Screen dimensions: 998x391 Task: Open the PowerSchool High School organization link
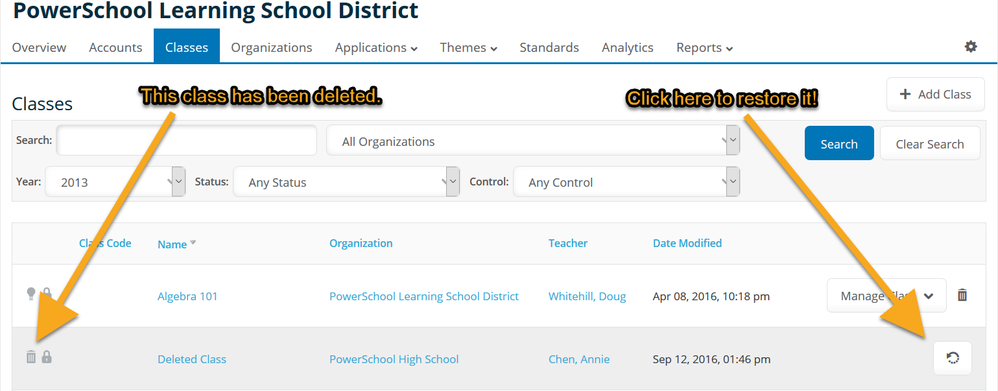tap(394, 359)
